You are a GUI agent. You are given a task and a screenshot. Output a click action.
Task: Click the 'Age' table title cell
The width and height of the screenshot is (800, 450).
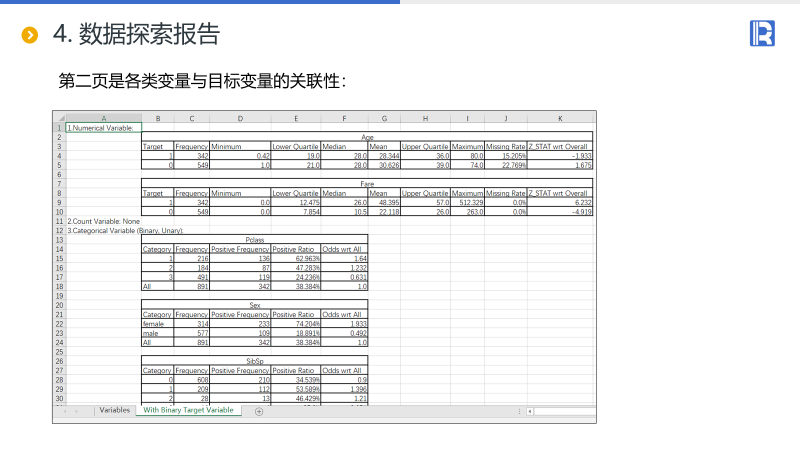[x=367, y=137]
